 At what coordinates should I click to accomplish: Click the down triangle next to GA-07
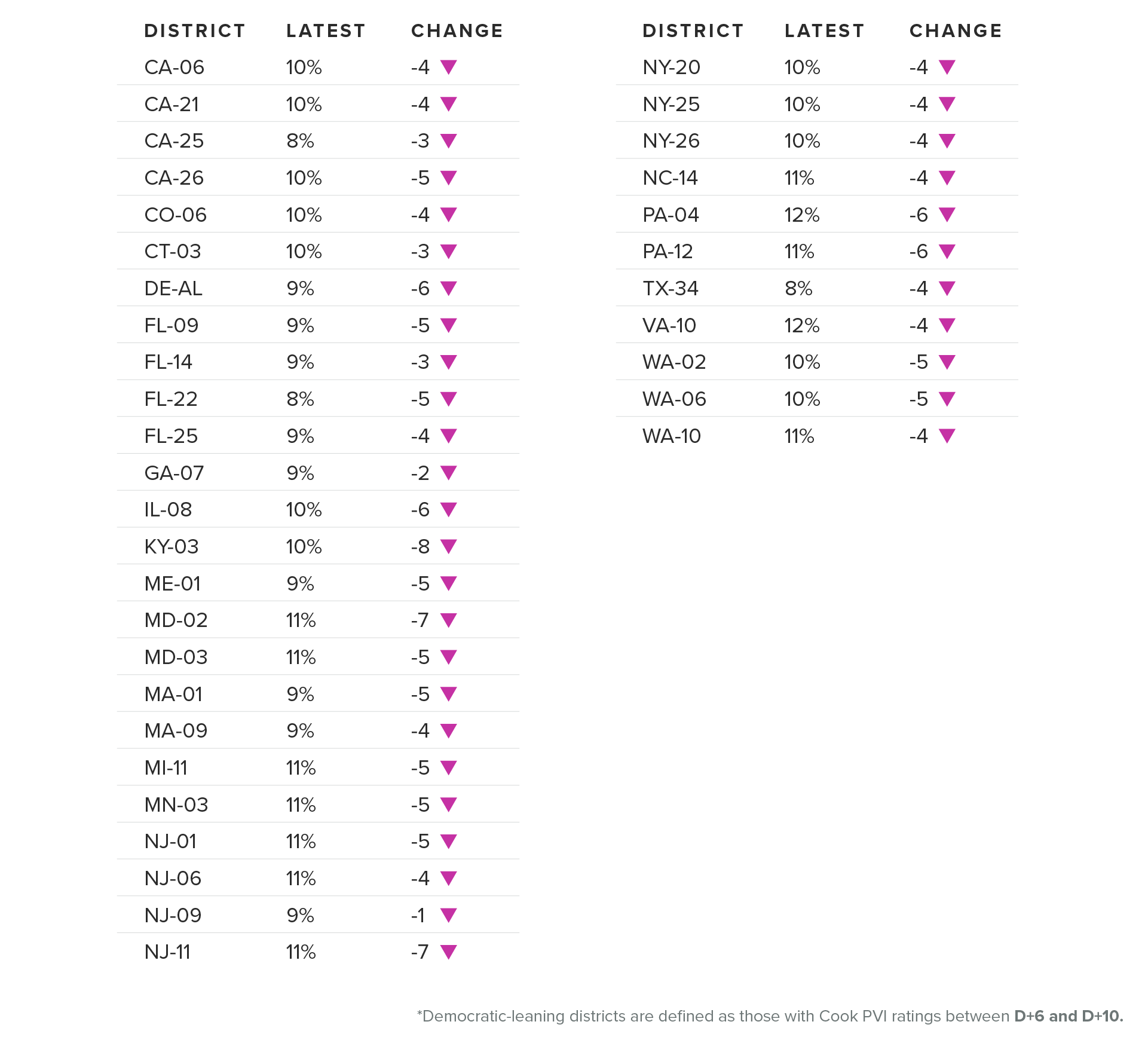(448, 473)
